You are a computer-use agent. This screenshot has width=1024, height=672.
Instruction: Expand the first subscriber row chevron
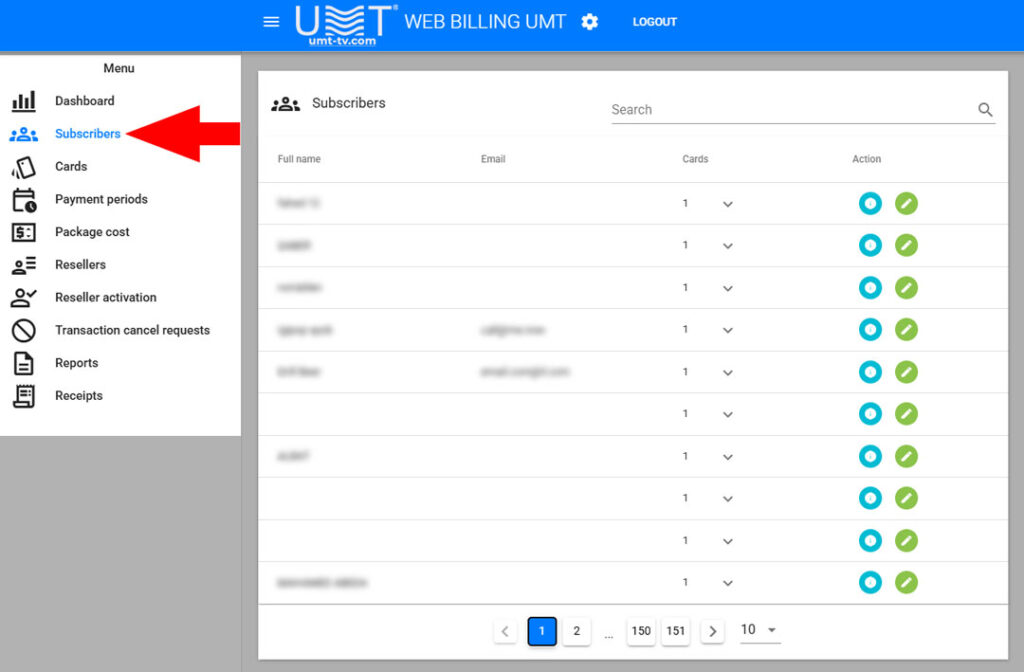[727, 203]
